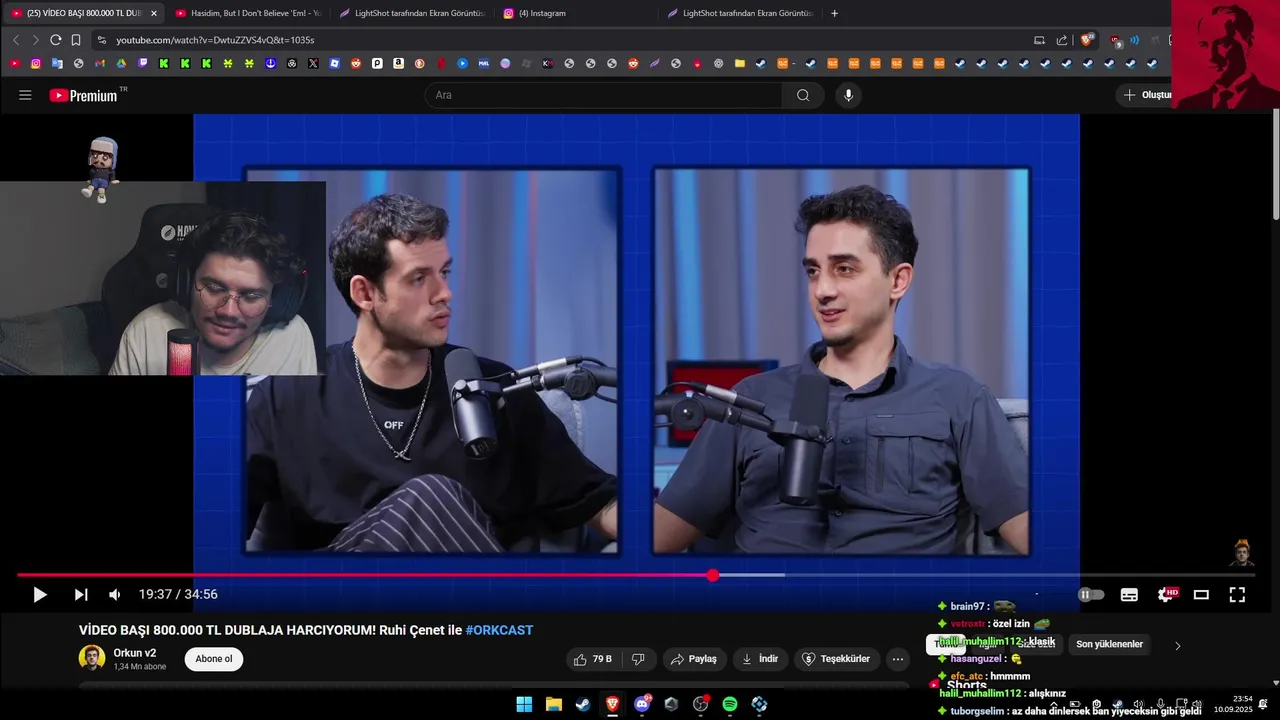1280x720 pixels.
Task: Toggle the autoplay switch in player
Action: pos(1091,595)
